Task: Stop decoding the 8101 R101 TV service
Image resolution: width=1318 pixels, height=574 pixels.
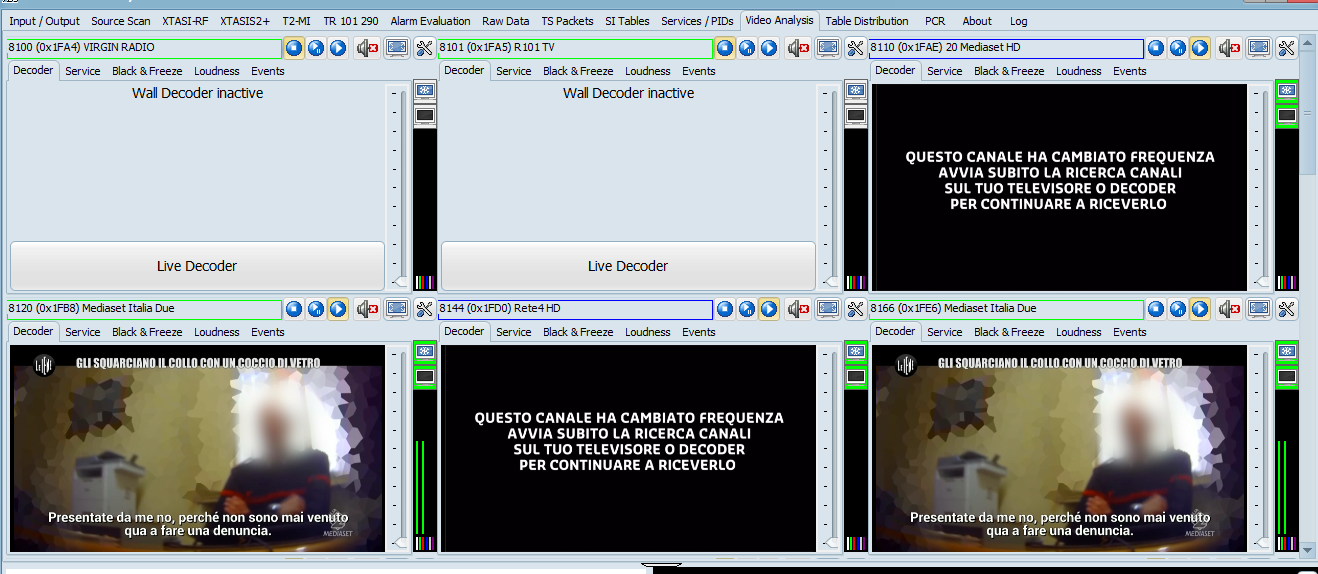Action: click(x=725, y=47)
